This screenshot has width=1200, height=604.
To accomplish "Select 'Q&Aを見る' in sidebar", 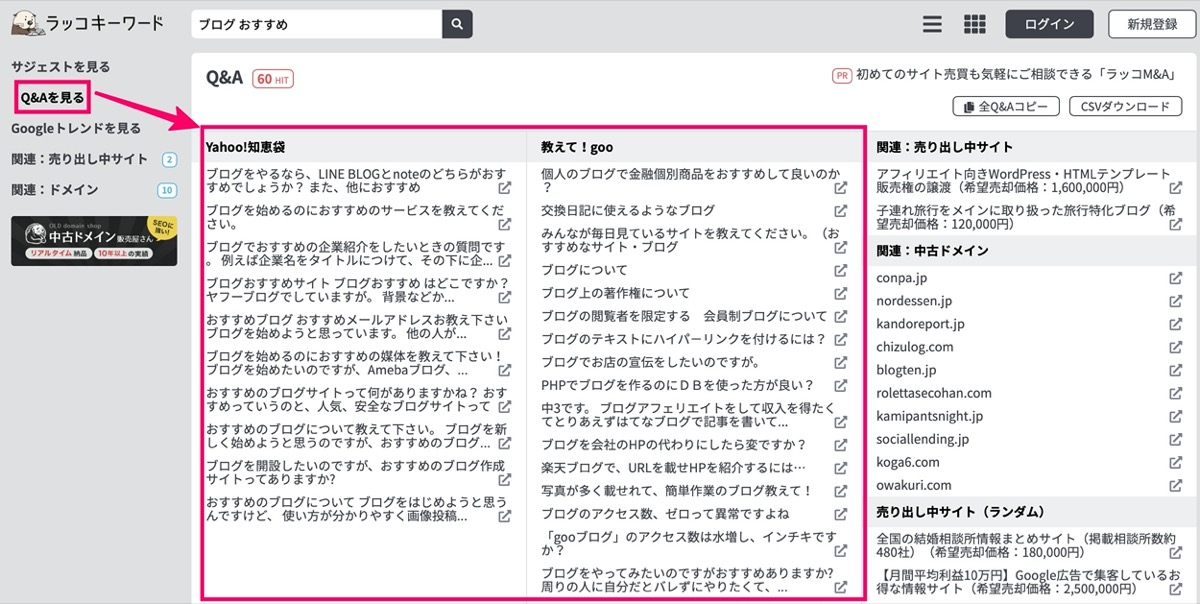I will (53, 97).
